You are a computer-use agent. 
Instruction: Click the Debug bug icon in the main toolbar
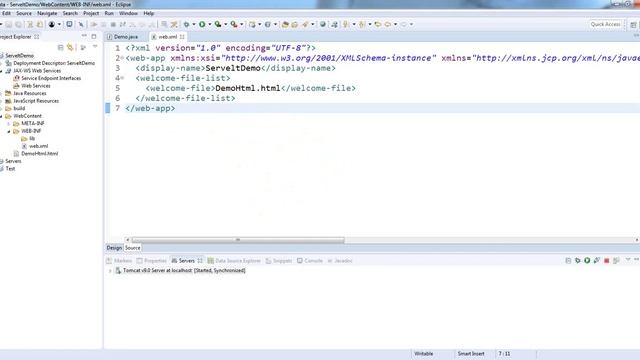tap(187, 24)
